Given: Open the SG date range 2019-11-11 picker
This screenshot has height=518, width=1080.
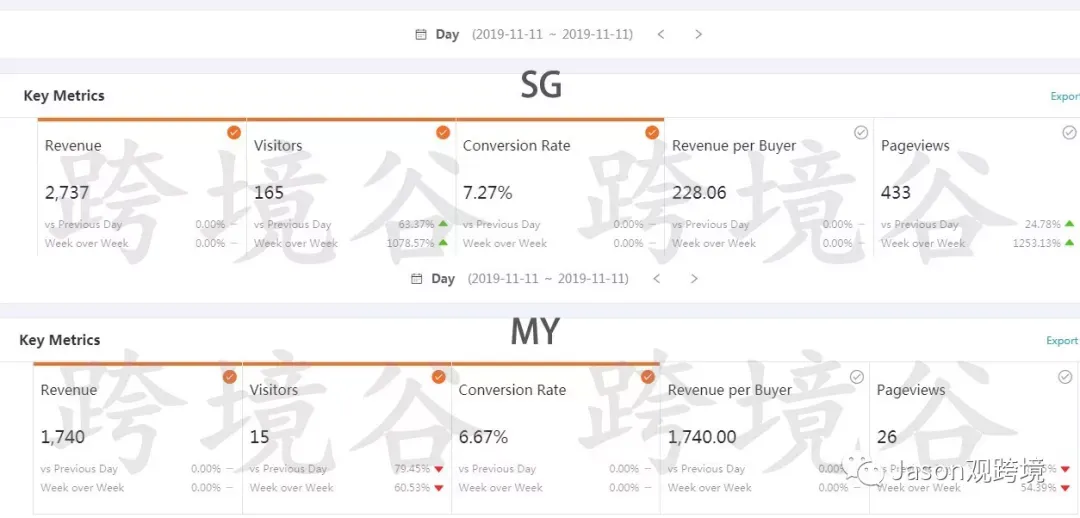Looking at the screenshot, I should (552, 35).
